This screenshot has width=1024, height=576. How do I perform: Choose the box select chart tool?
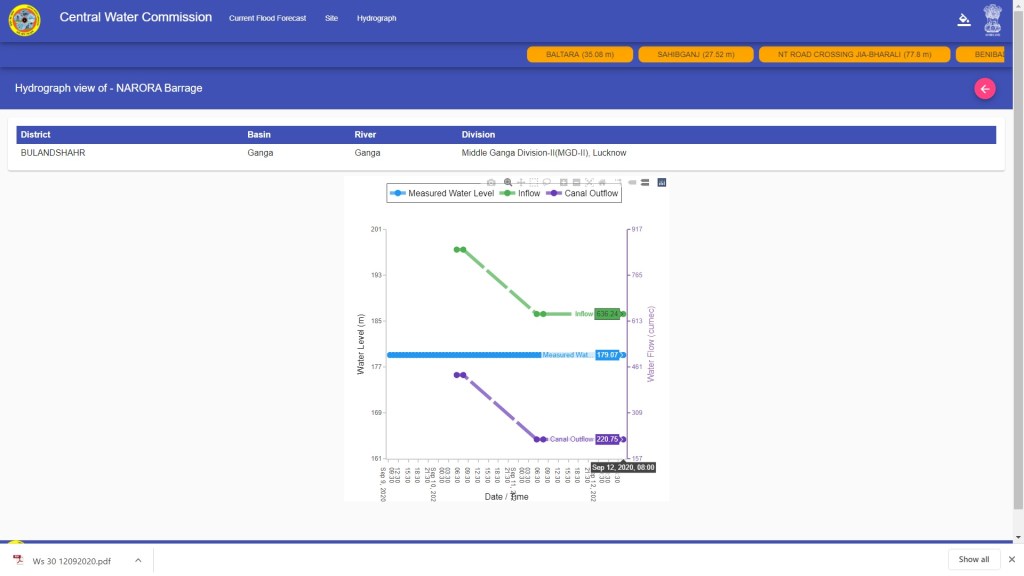pos(534,182)
